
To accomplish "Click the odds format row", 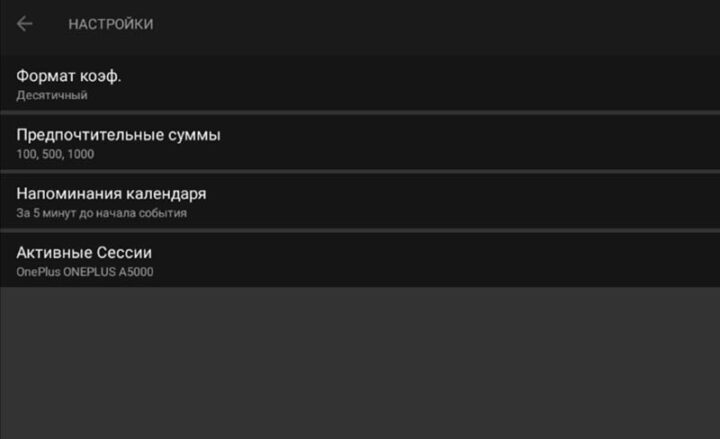I will (360, 84).
